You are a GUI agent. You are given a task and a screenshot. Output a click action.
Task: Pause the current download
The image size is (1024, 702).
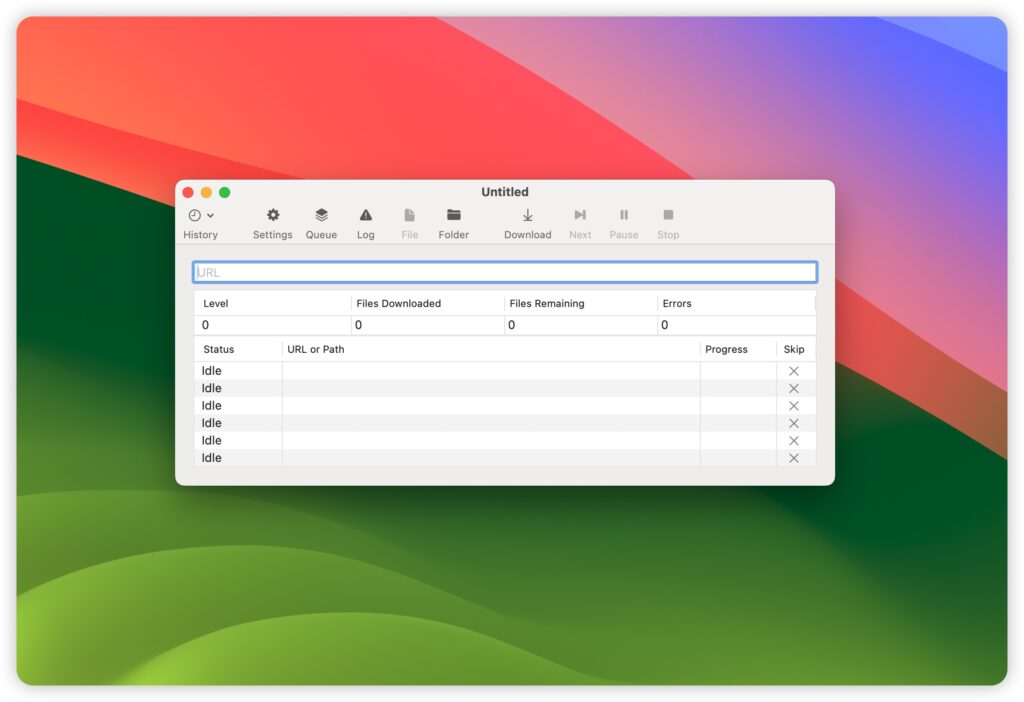623,222
